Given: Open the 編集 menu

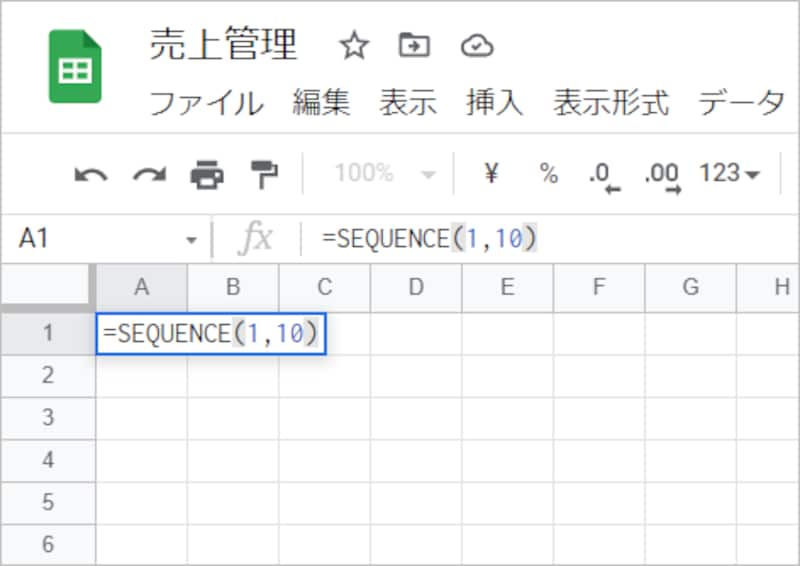Looking at the screenshot, I should click(x=321, y=102).
